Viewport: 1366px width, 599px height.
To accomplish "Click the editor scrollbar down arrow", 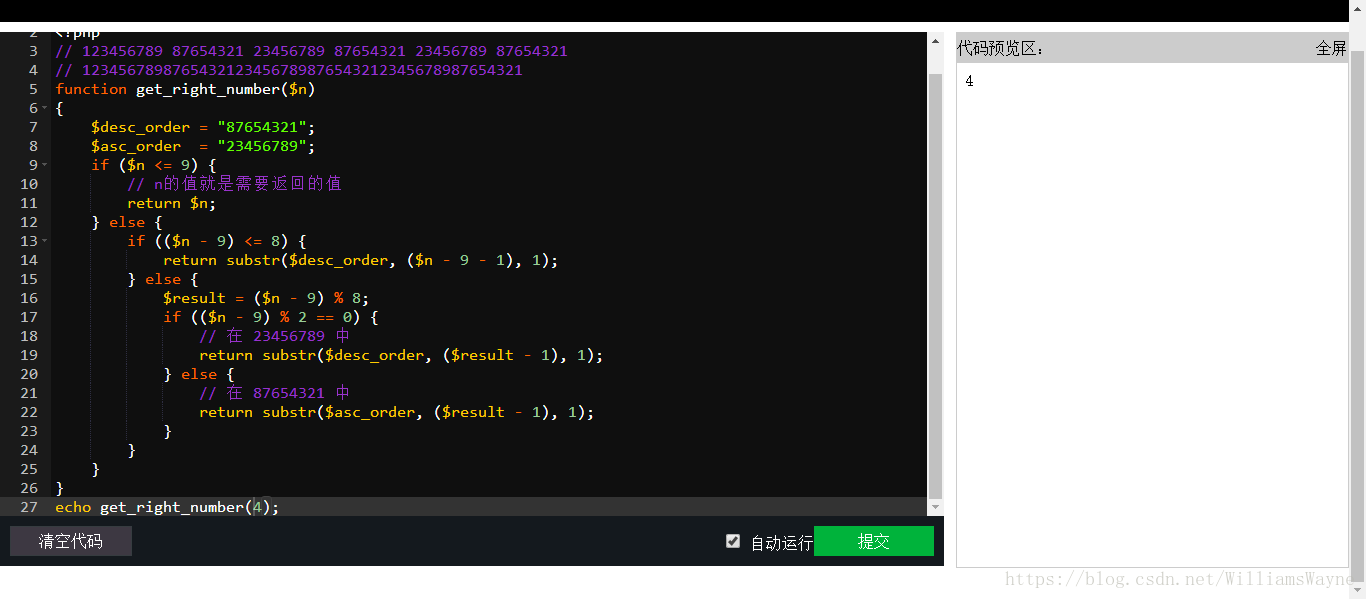I will (936, 507).
